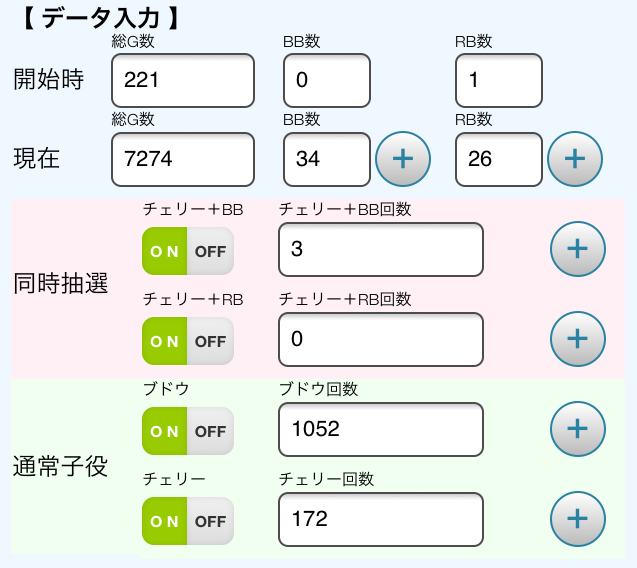
Task: Focus the 開始時 総G数 field showing 221
Action: coord(183,80)
